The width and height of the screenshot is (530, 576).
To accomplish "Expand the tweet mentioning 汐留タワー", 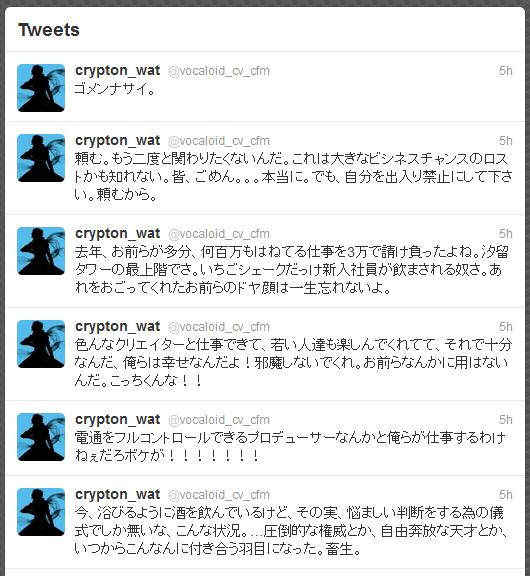I will [x=292, y=270].
